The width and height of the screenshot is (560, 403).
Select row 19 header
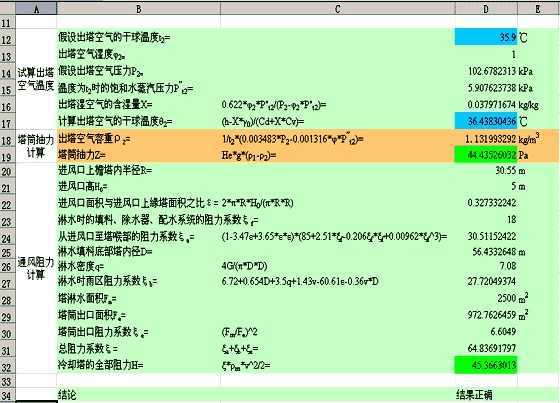click(7, 155)
